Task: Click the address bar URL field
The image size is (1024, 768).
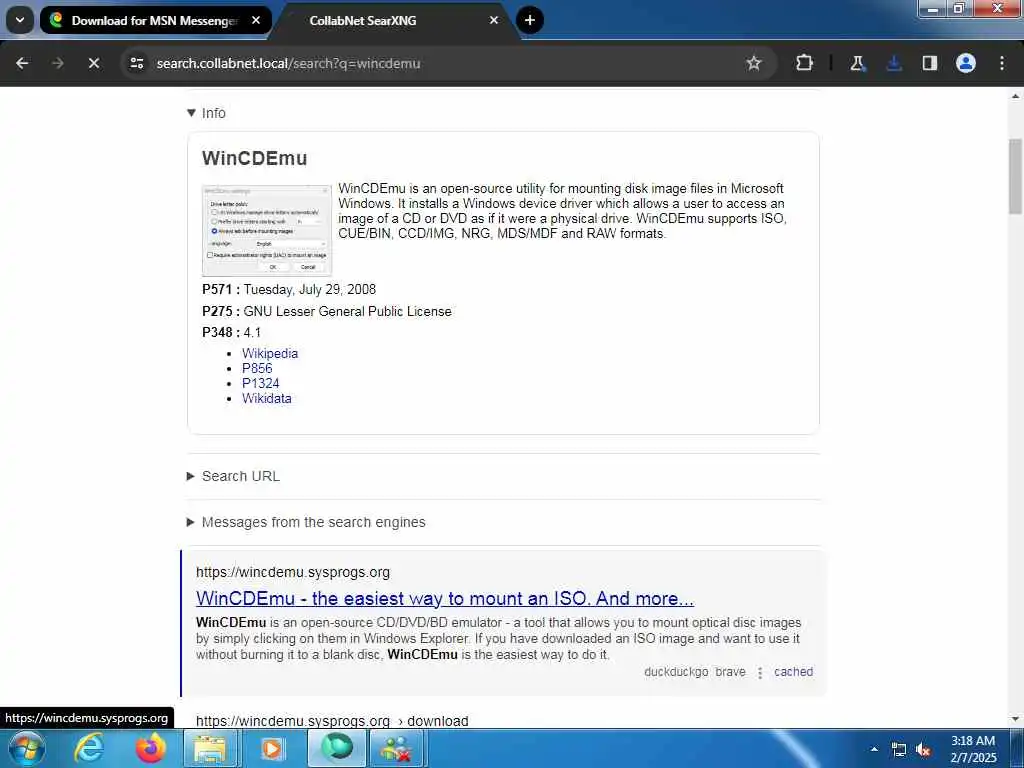Action: (x=444, y=63)
